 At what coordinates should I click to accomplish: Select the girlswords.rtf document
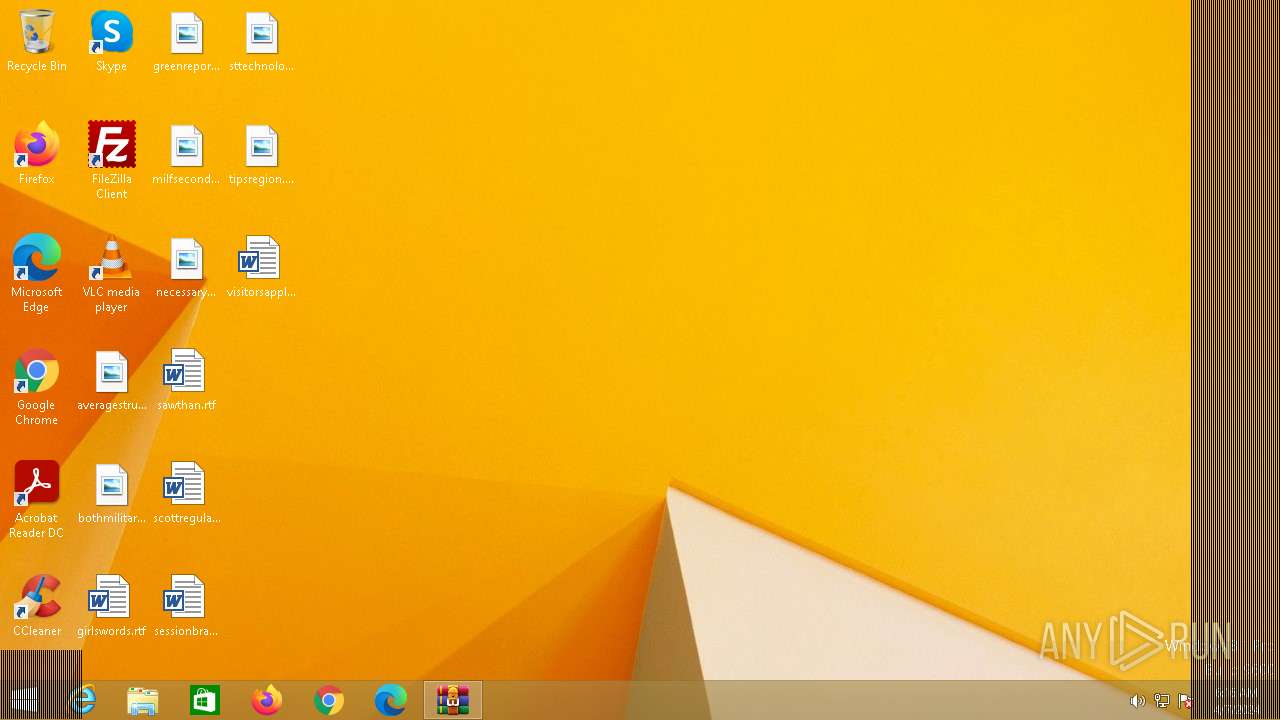click(111, 606)
